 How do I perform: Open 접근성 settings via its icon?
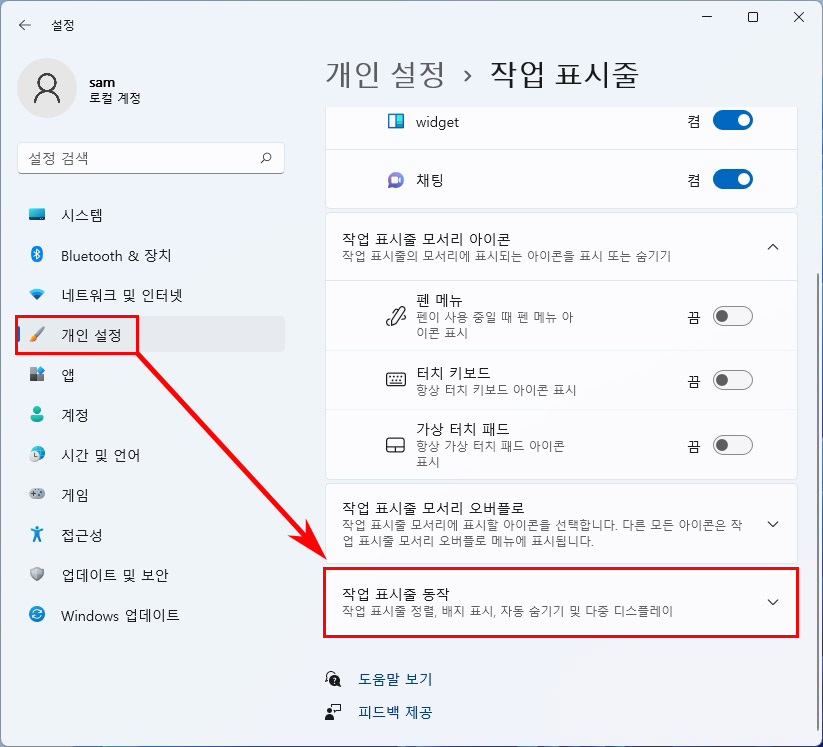[x=38, y=534]
